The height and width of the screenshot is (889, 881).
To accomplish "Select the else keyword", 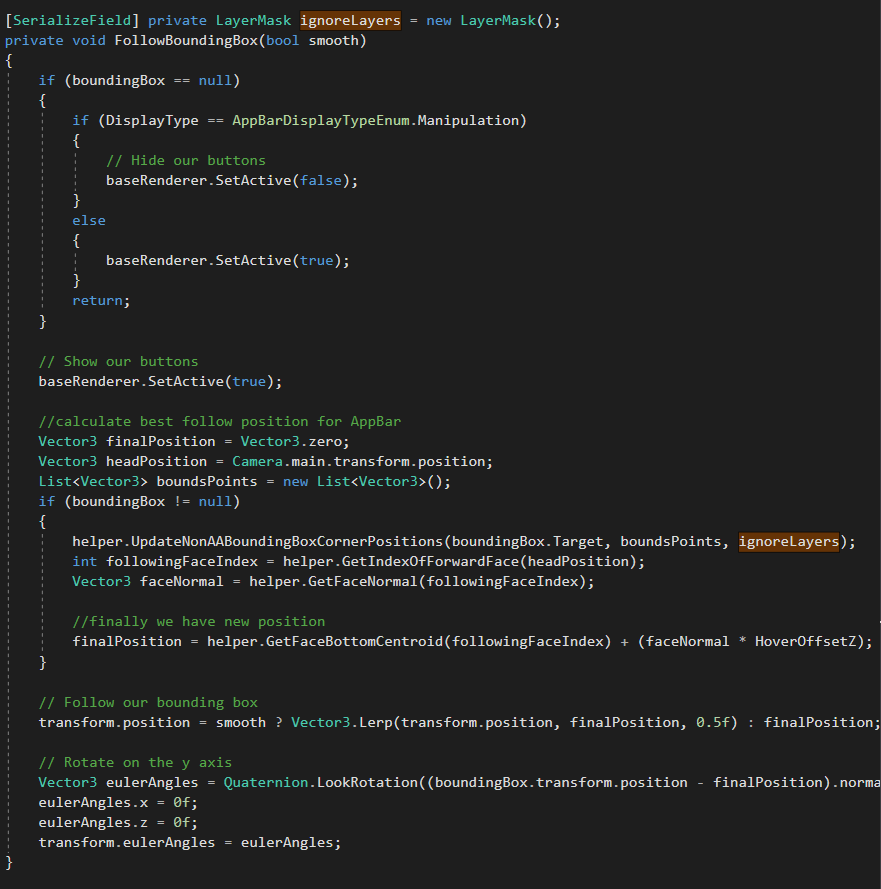I will click(x=89, y=220).
